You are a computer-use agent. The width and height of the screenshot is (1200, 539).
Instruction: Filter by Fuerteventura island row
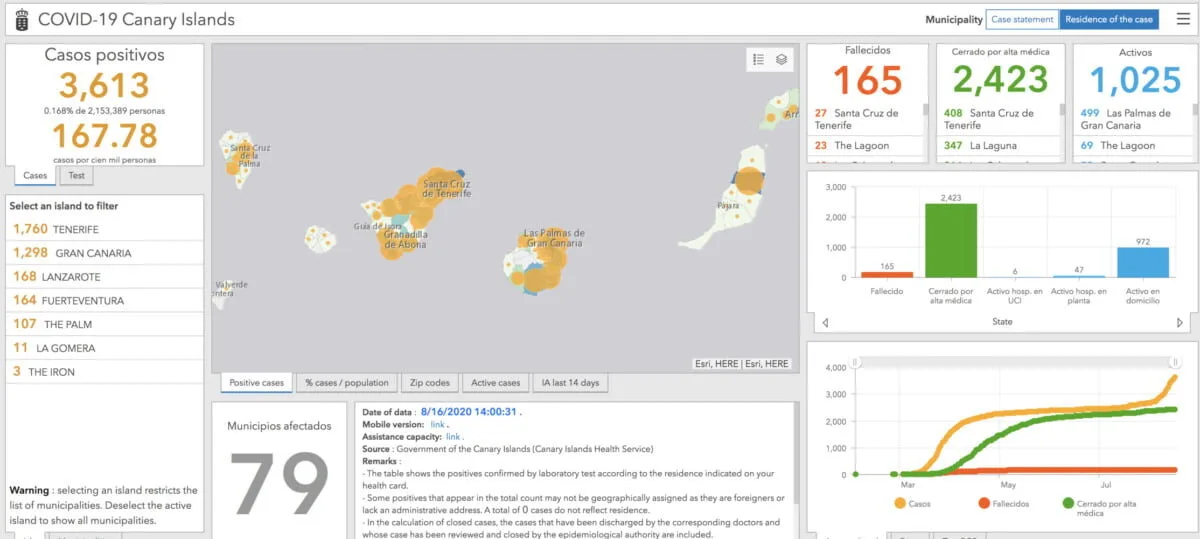click(x=105, y=300)
